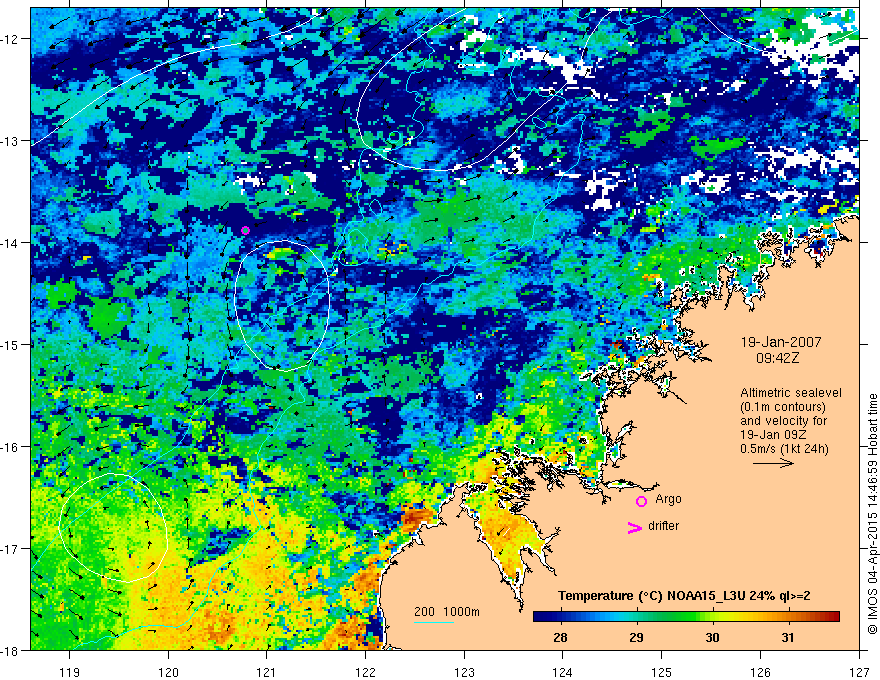Viewport: 880px width, 680px height.
Task: Click the colorbar tick label 31
Action: 788,637
